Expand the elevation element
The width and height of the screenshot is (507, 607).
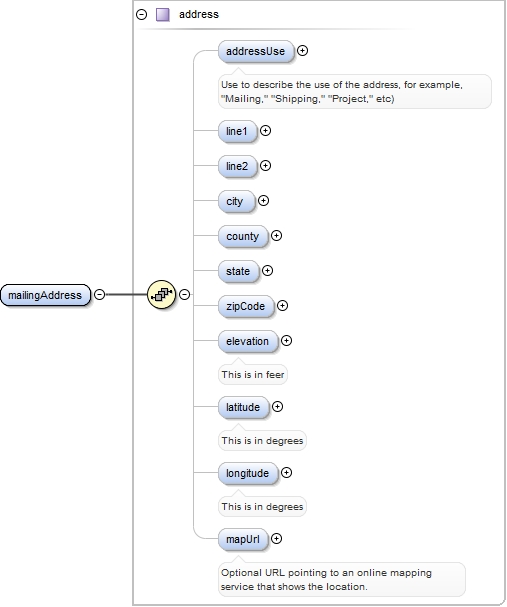pyautogui.click(x=286, y=341)
